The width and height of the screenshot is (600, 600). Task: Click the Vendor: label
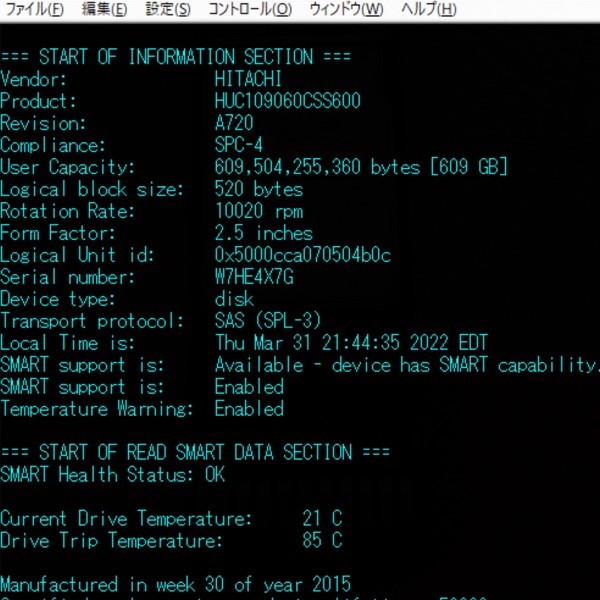pyautogui.click(x=33, y=79)
